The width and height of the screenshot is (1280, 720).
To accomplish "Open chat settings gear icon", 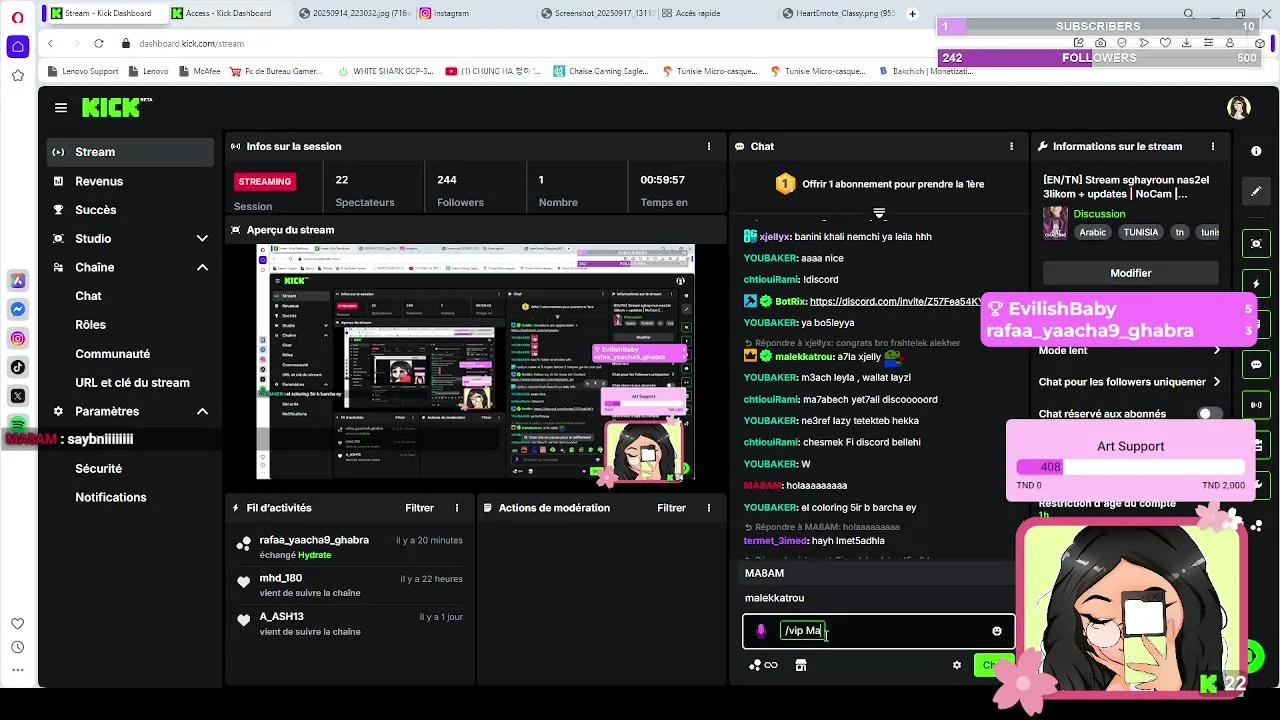I will pyautogui.click(x=956, y=665).
